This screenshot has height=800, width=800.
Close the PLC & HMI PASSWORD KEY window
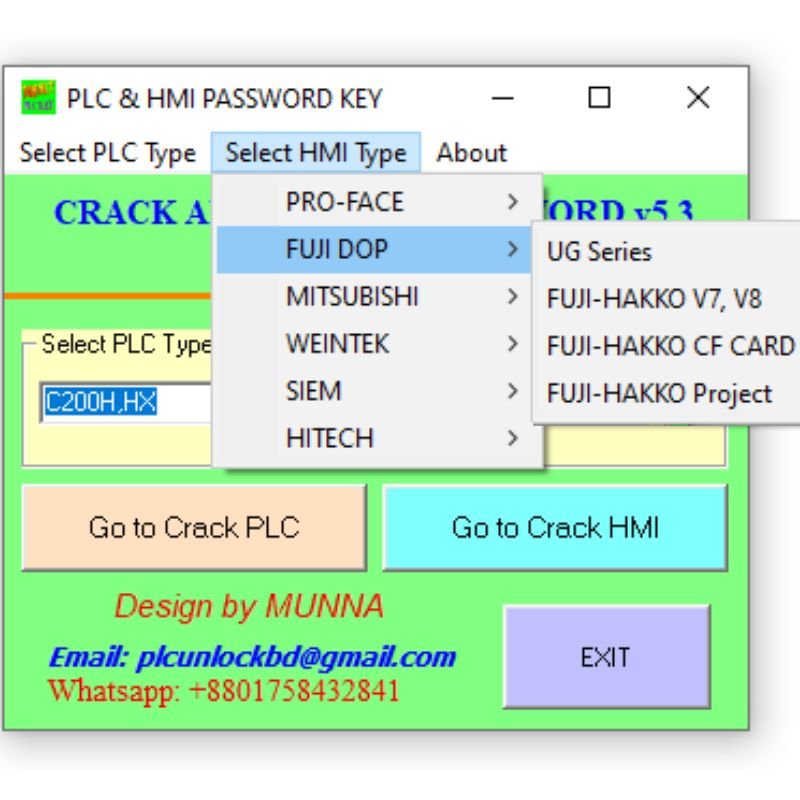coord(698,98)
